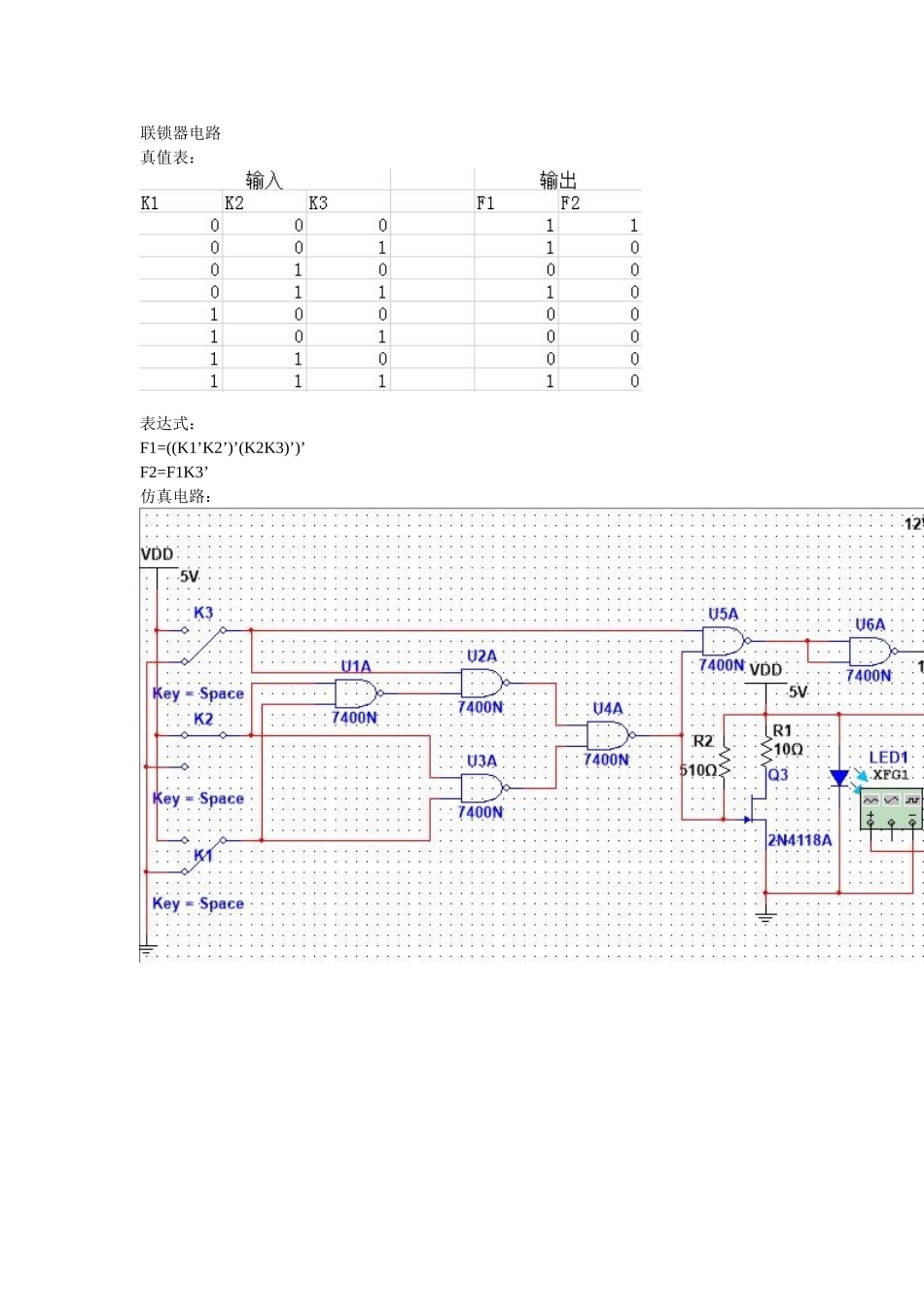Select the U1A NAND gate symbol
The image size is (924, 1307).
(358, 693)
